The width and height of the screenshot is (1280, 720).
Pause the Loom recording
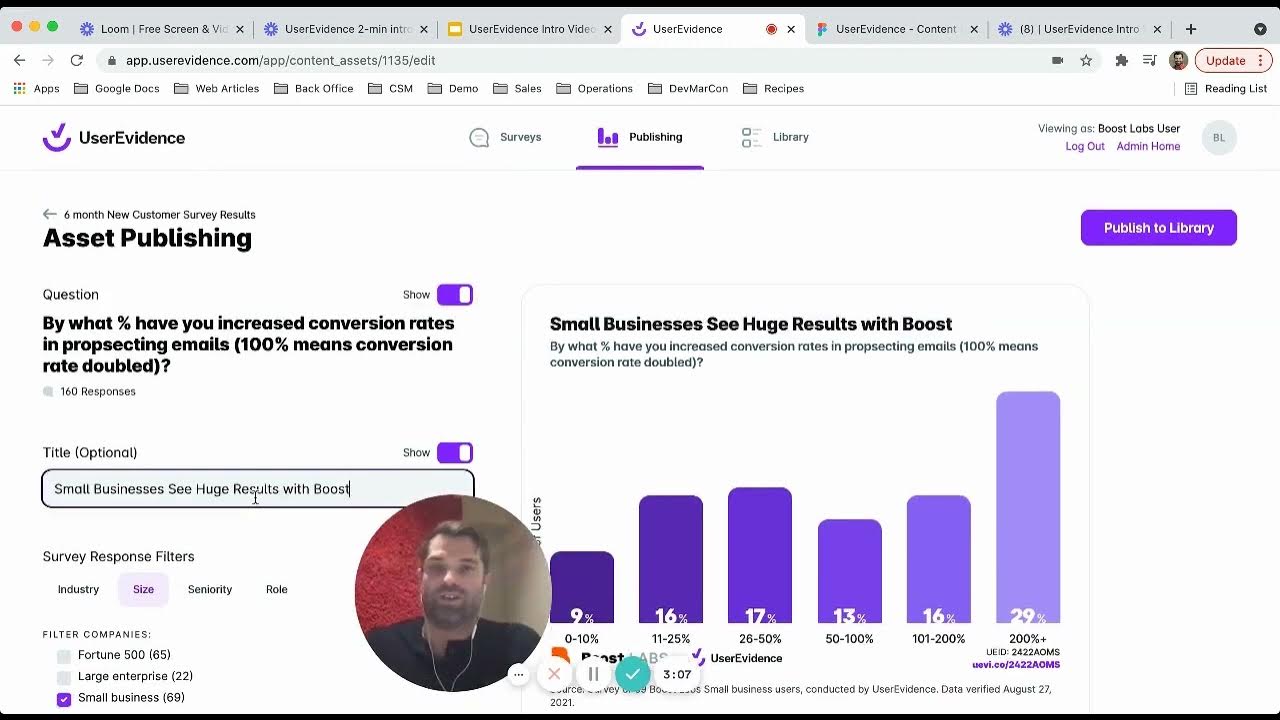pyautogui.click(x=593, y=674)
